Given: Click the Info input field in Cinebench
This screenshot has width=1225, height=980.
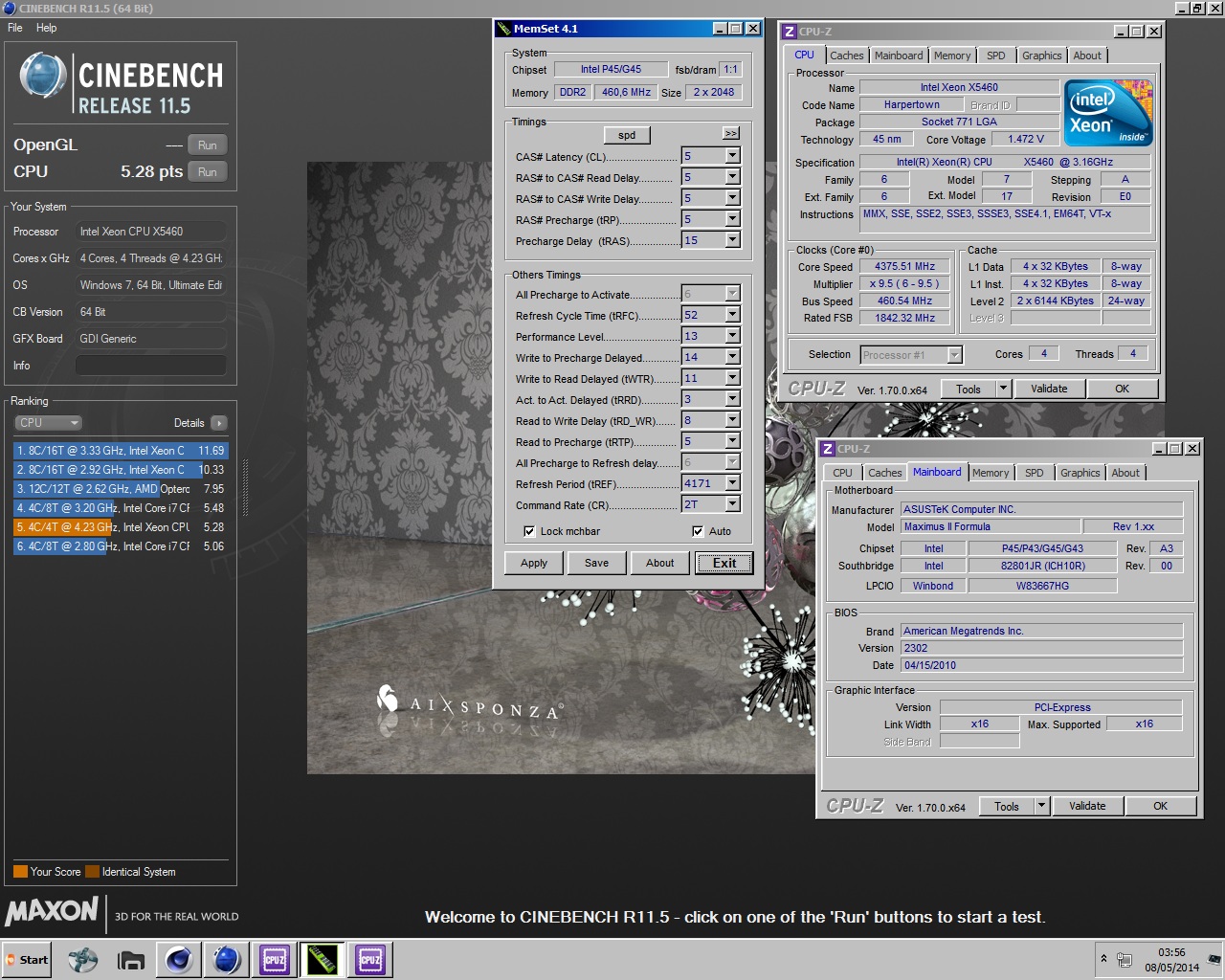Looking at the screenshot, I should point(151,366).
